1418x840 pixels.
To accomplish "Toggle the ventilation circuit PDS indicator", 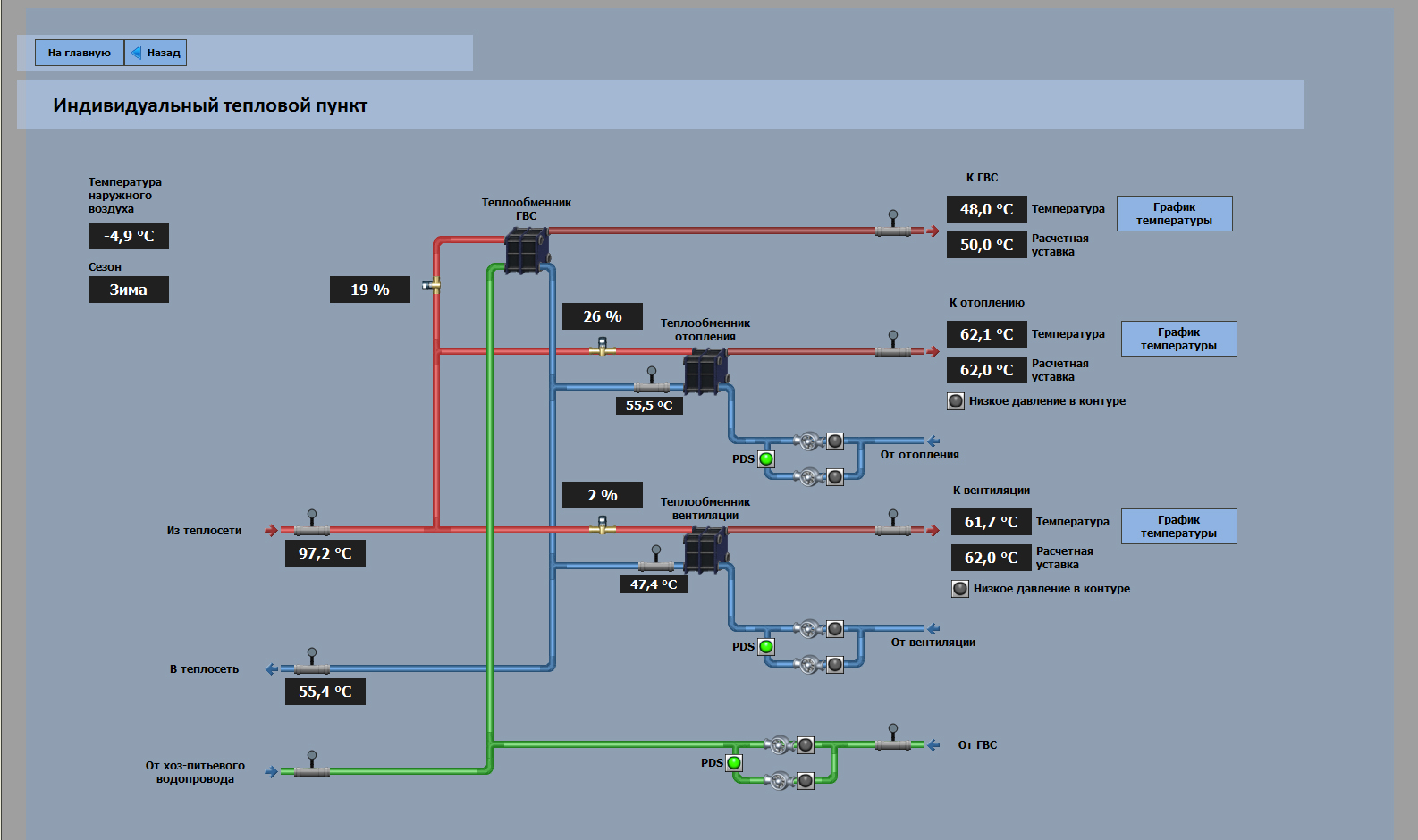I will coord(766,647).
